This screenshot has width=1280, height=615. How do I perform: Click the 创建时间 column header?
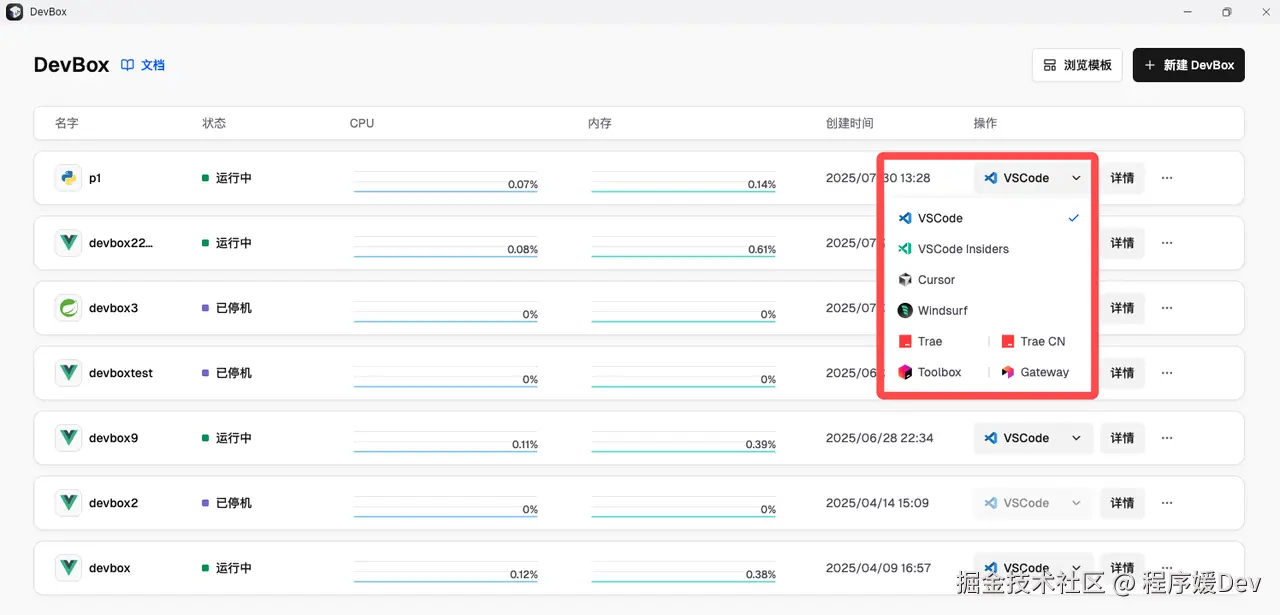click(850, 123)
